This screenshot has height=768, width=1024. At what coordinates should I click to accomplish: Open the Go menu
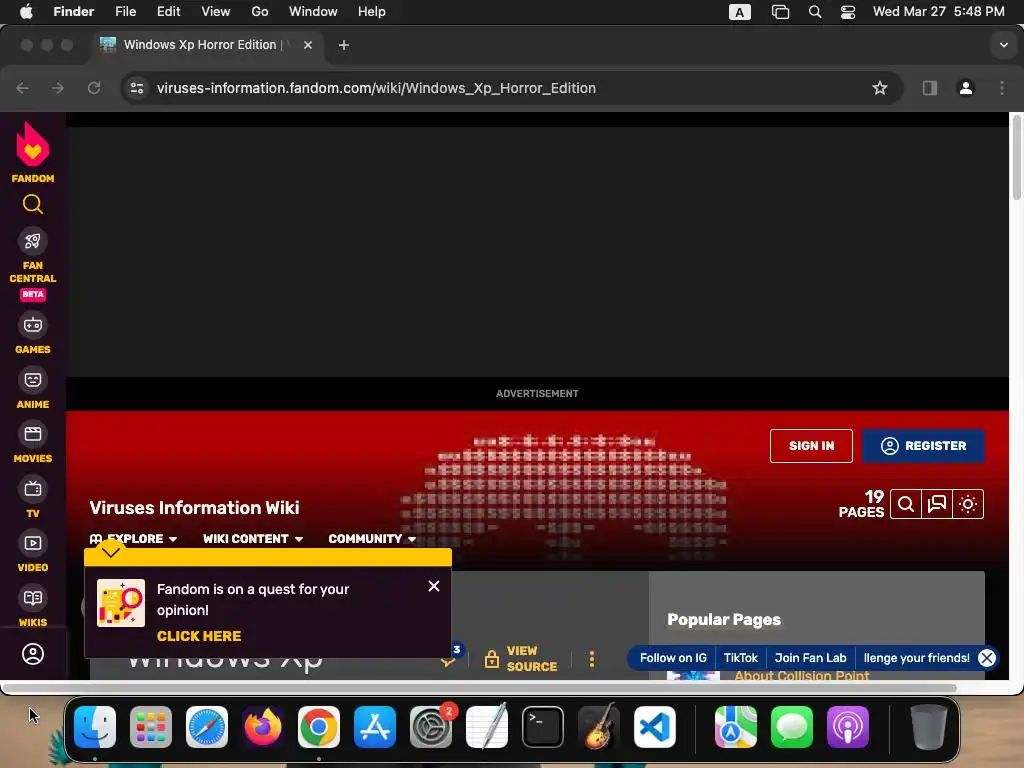tap(260, 12)
